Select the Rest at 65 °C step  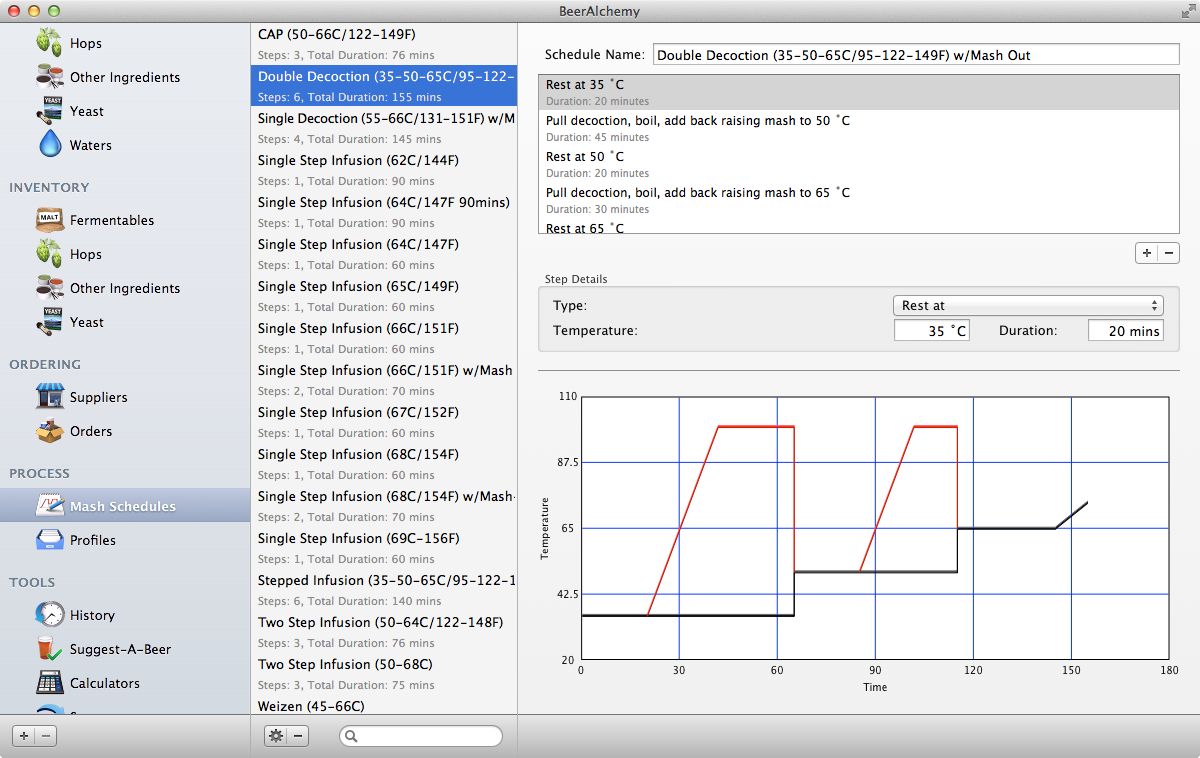coord(859,227)
